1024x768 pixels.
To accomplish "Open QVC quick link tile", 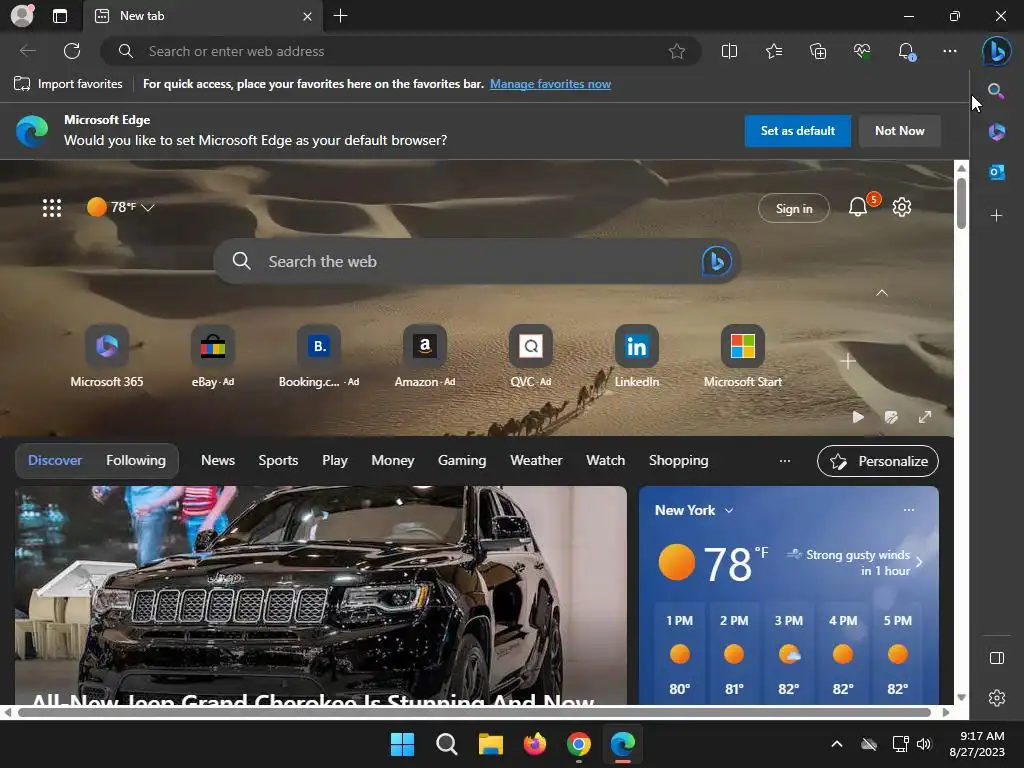I will point(531,357).
